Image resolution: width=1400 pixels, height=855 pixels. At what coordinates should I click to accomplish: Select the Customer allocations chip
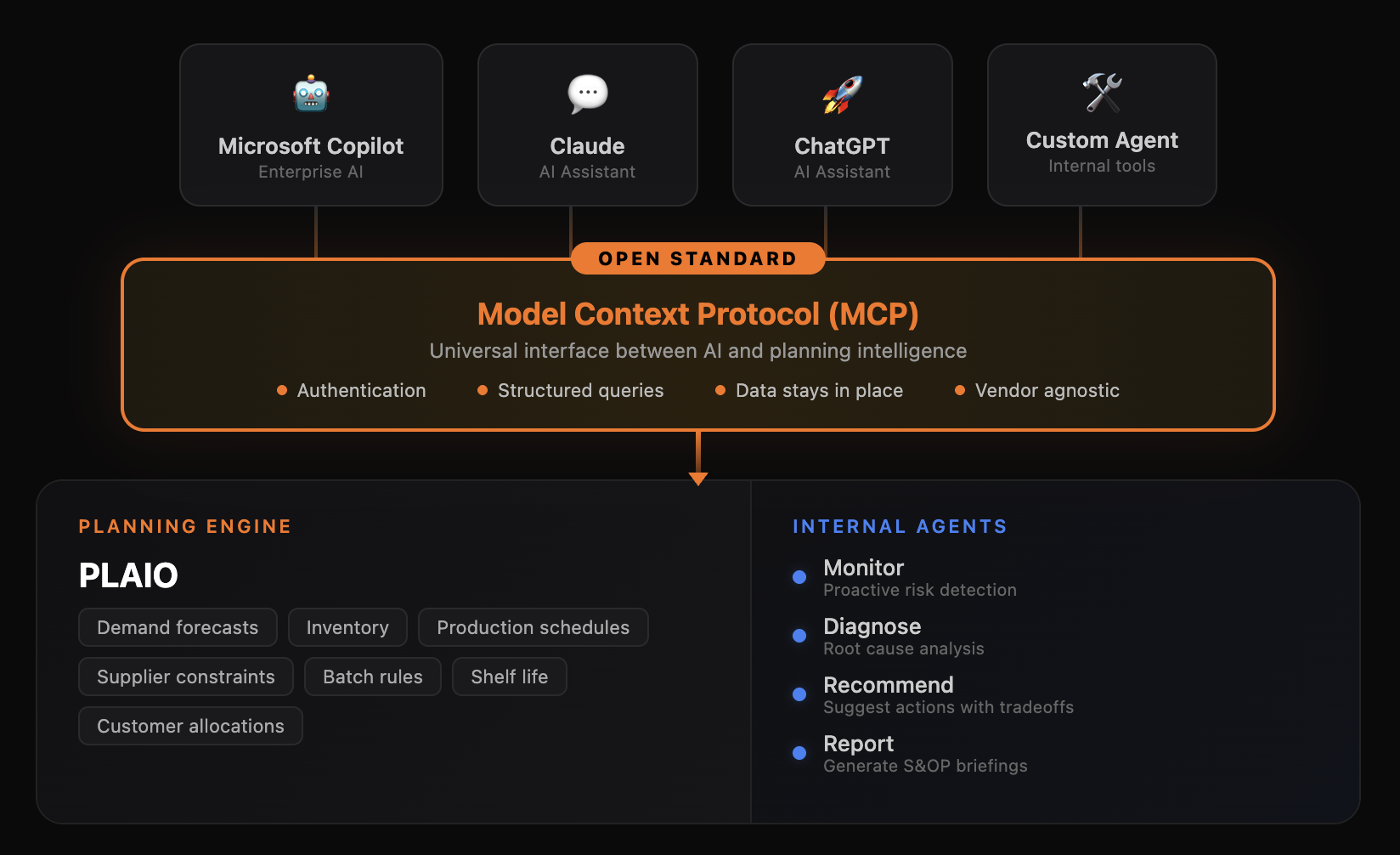point(190,726)
